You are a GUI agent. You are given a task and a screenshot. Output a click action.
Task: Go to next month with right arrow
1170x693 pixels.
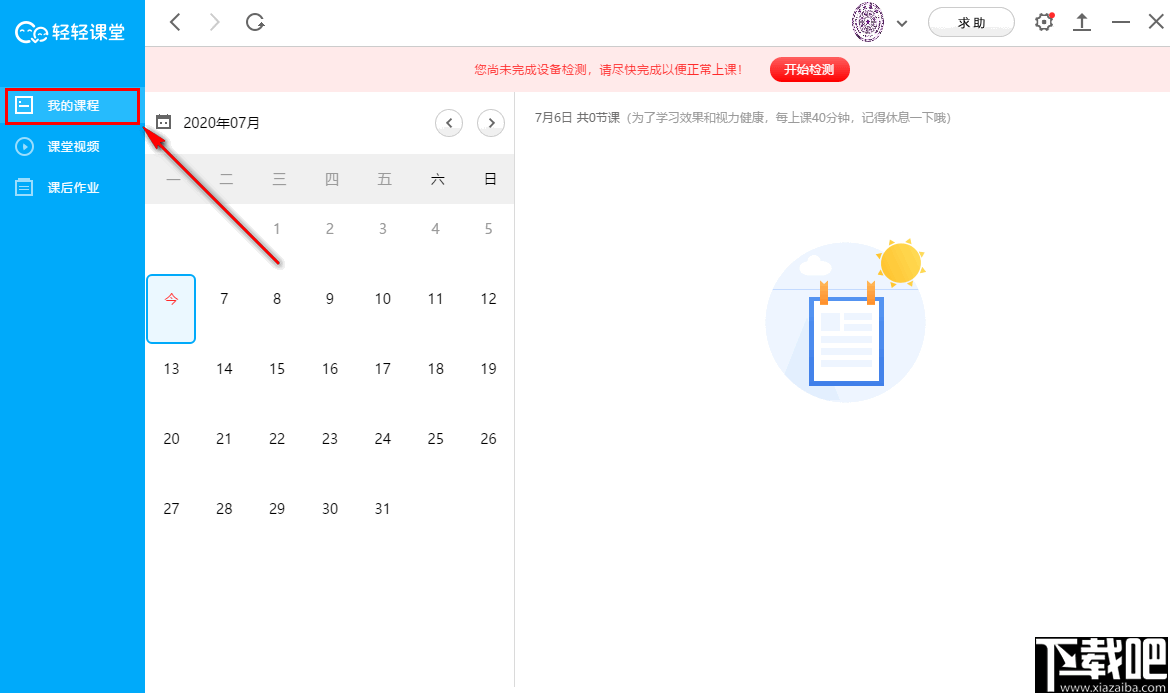(x=491, y=122)
